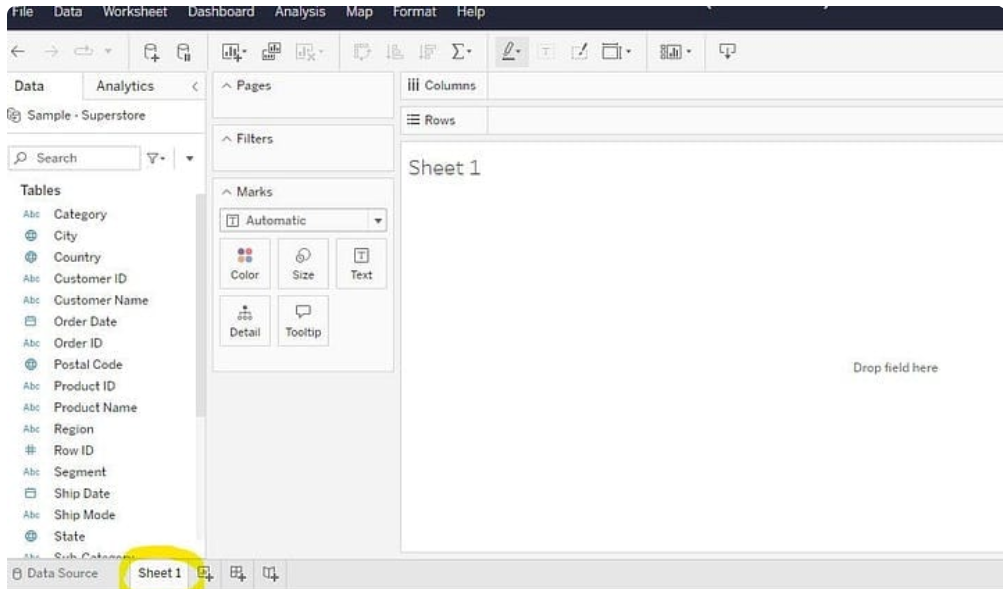Screen dimensions: 1003x589
Task: Open the Detail marks card
Action: 245,321
